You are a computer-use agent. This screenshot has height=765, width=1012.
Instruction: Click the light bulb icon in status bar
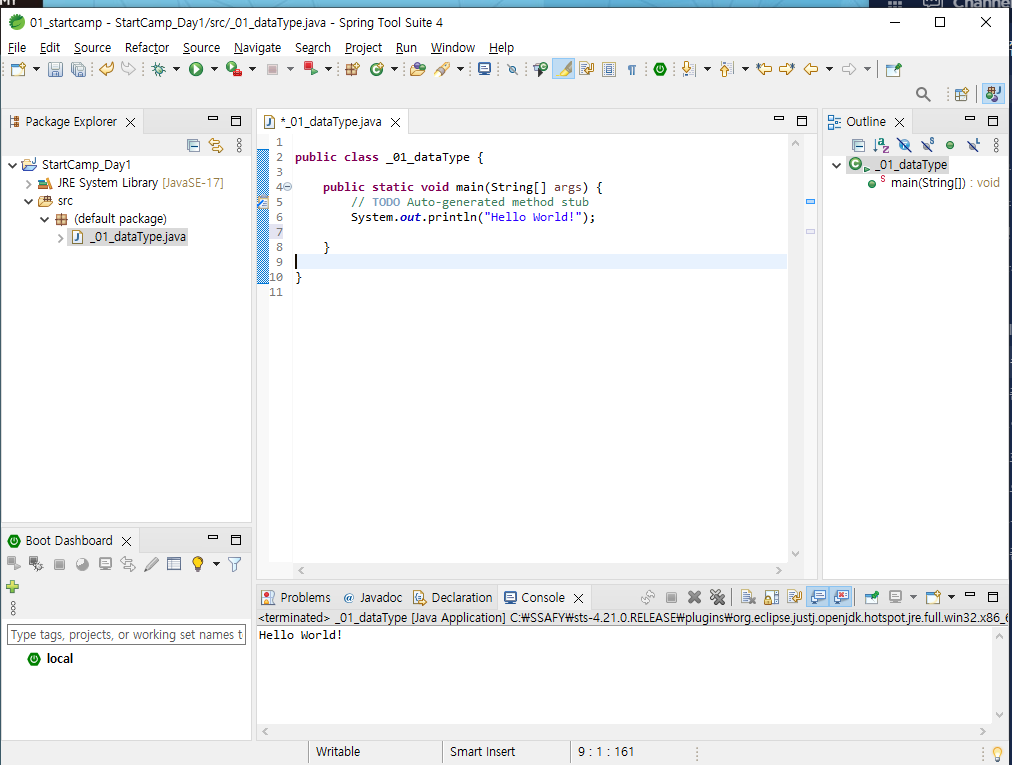click(997, 753)
